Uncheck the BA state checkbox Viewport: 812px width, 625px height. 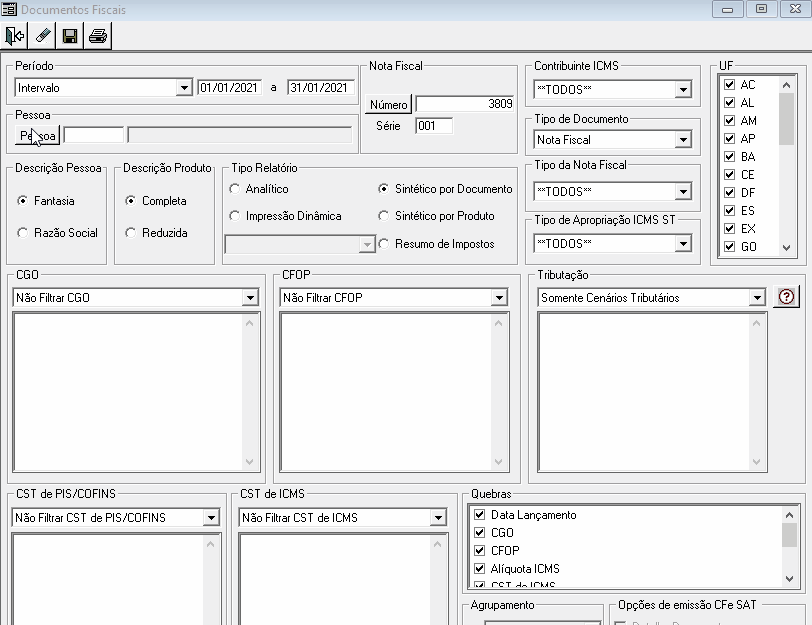pyautogui.click(x=730, y=156)
